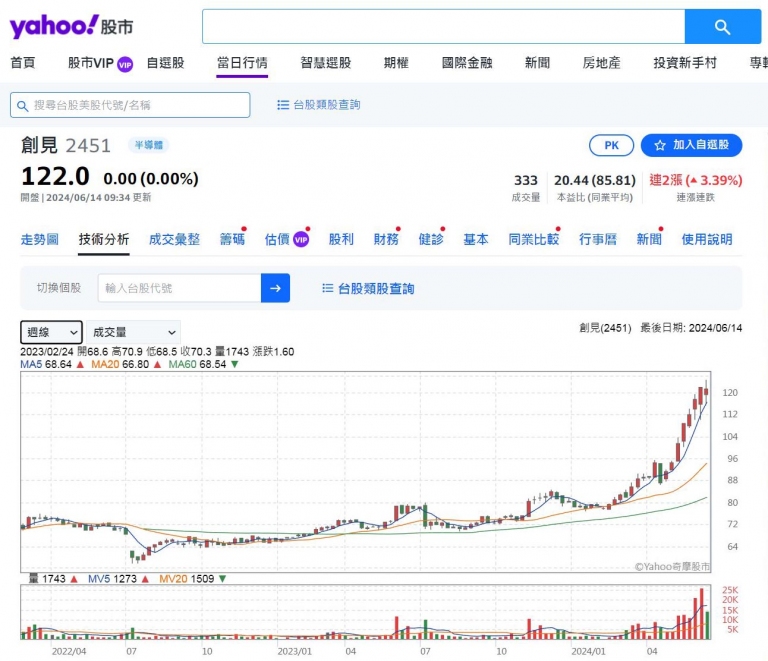Click the 2022/04 marker on chart axis
The width and height of the screenshot is (768, 661).
point(69,652)
